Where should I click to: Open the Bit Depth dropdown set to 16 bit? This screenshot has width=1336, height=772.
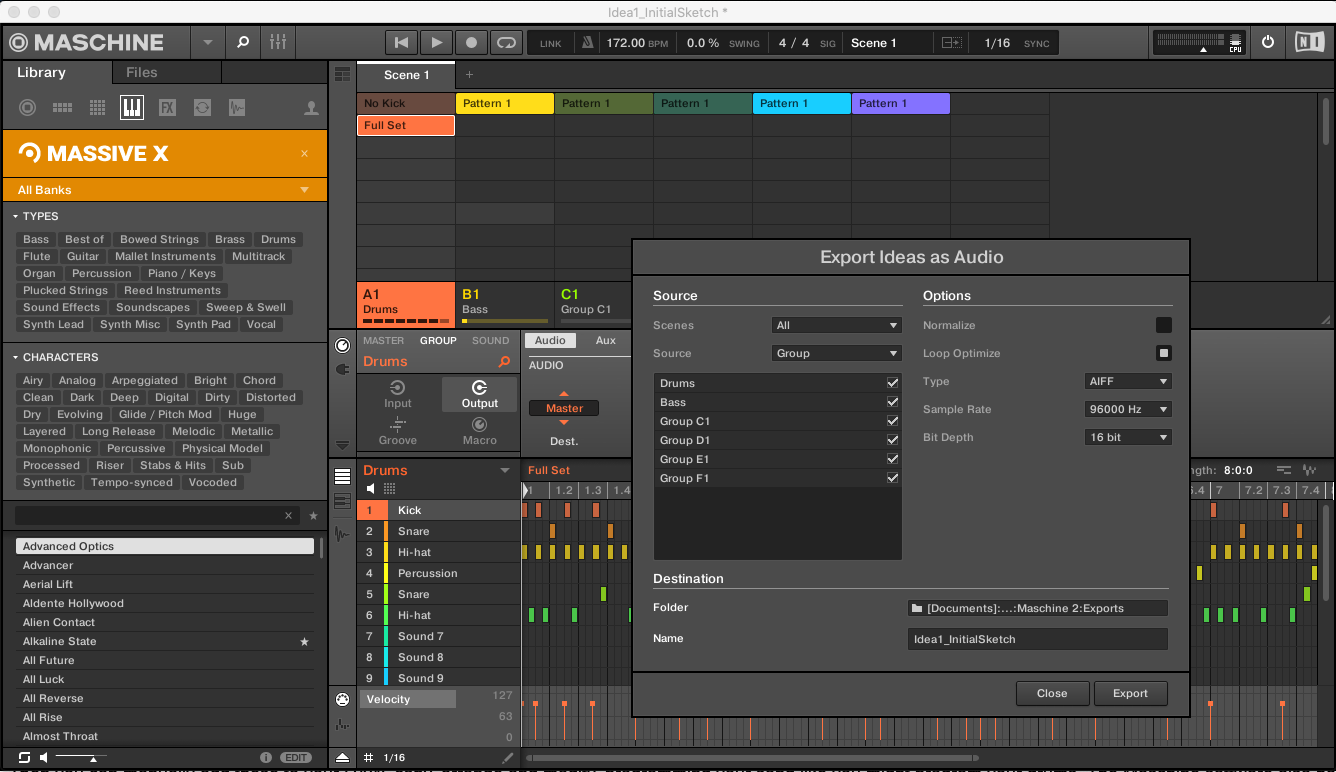(x=1128, y=437)
